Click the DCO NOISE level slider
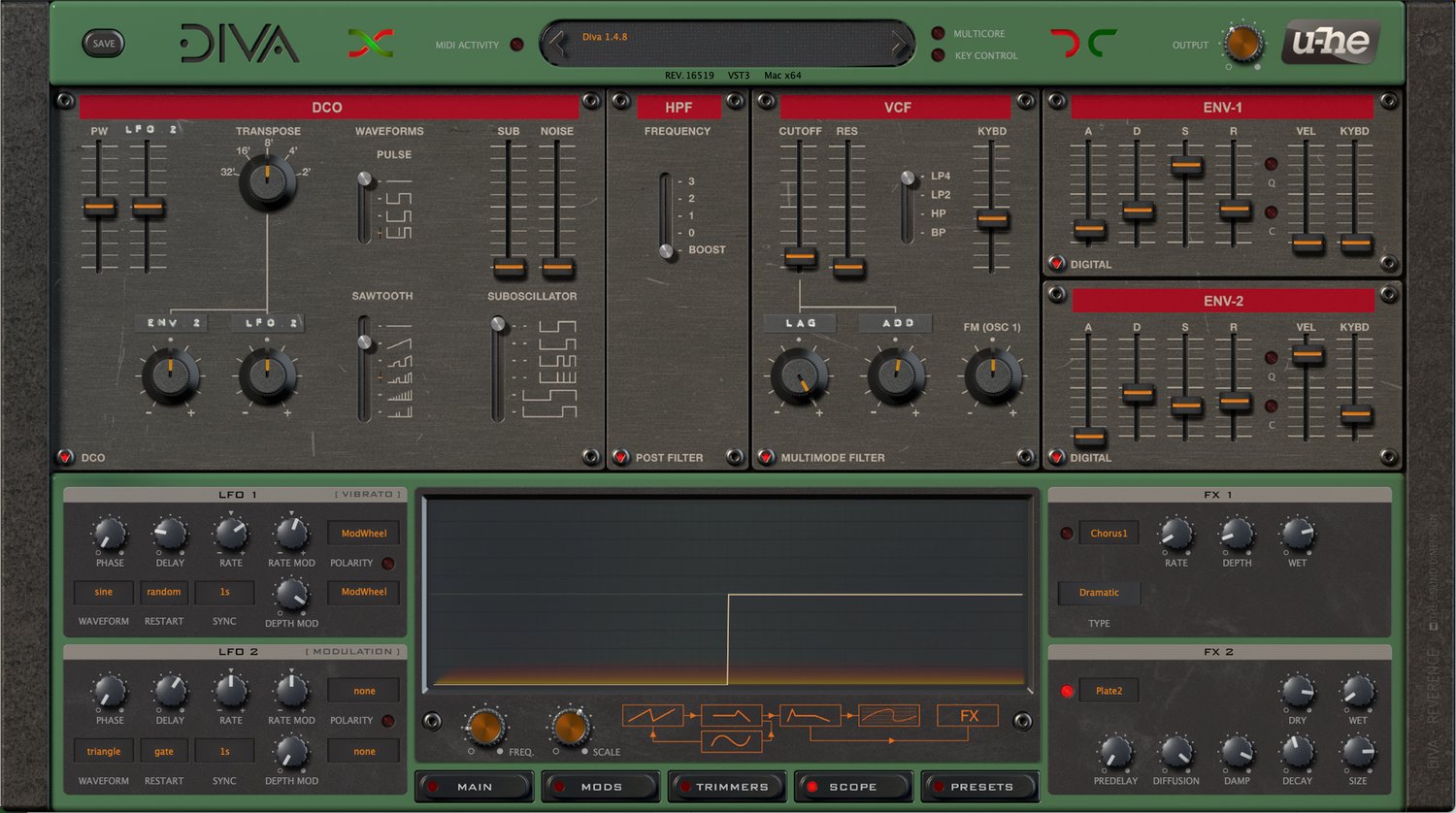 pos(556,266)
